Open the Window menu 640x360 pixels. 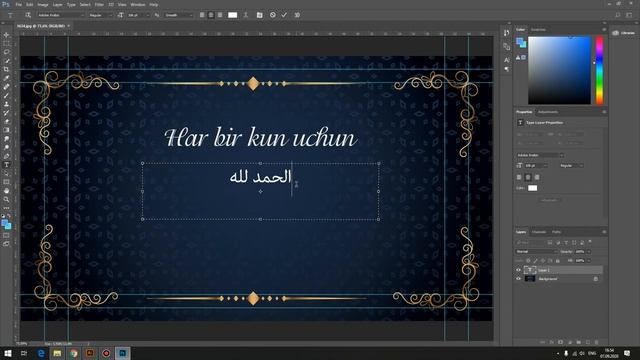coord(138,4)
